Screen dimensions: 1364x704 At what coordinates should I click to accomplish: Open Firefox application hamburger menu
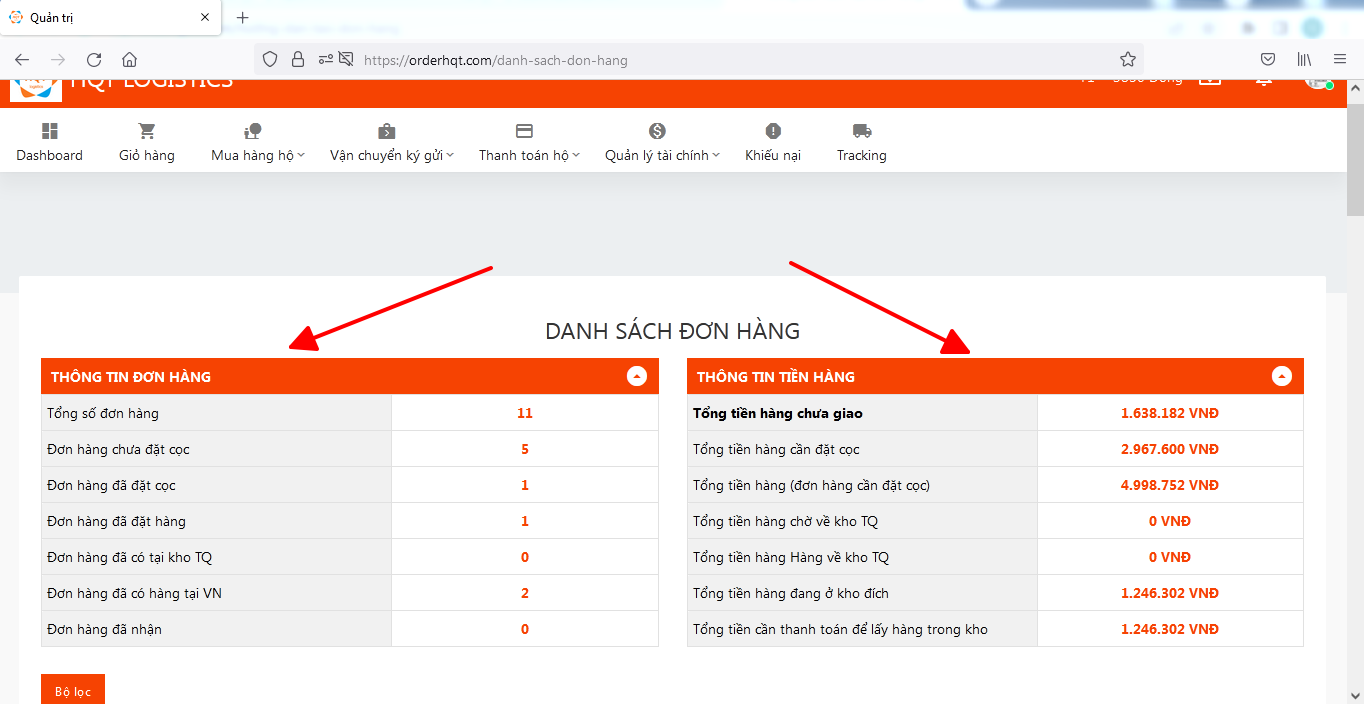coord(1340,60)
